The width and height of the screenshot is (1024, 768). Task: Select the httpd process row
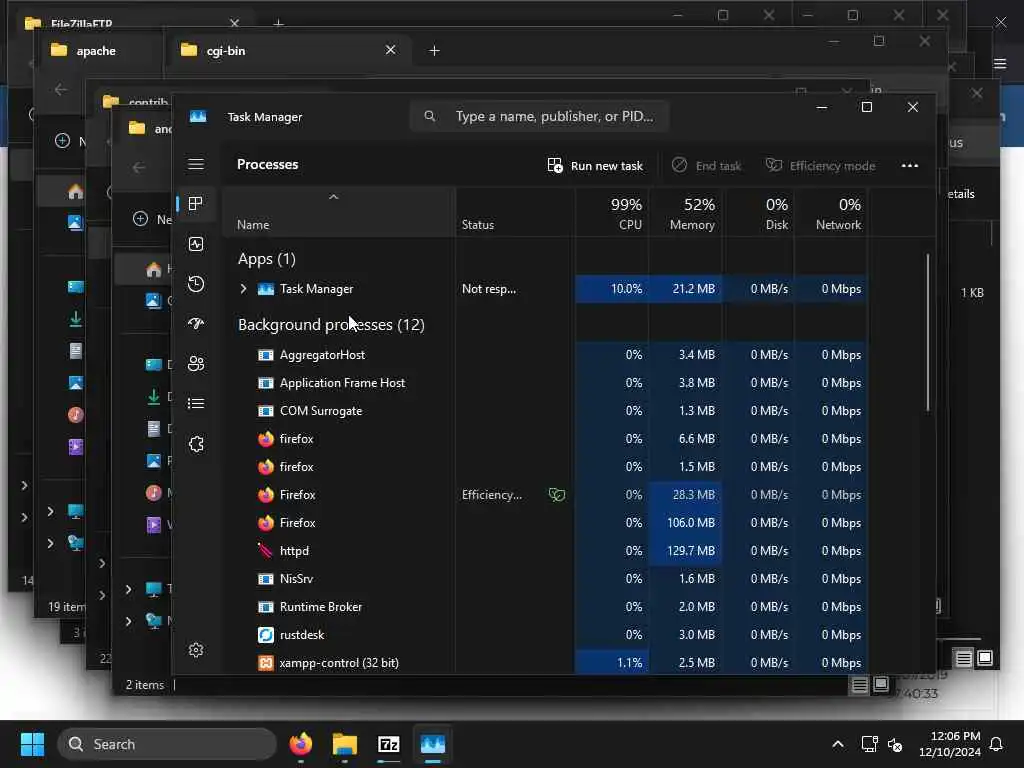[547, 551]
